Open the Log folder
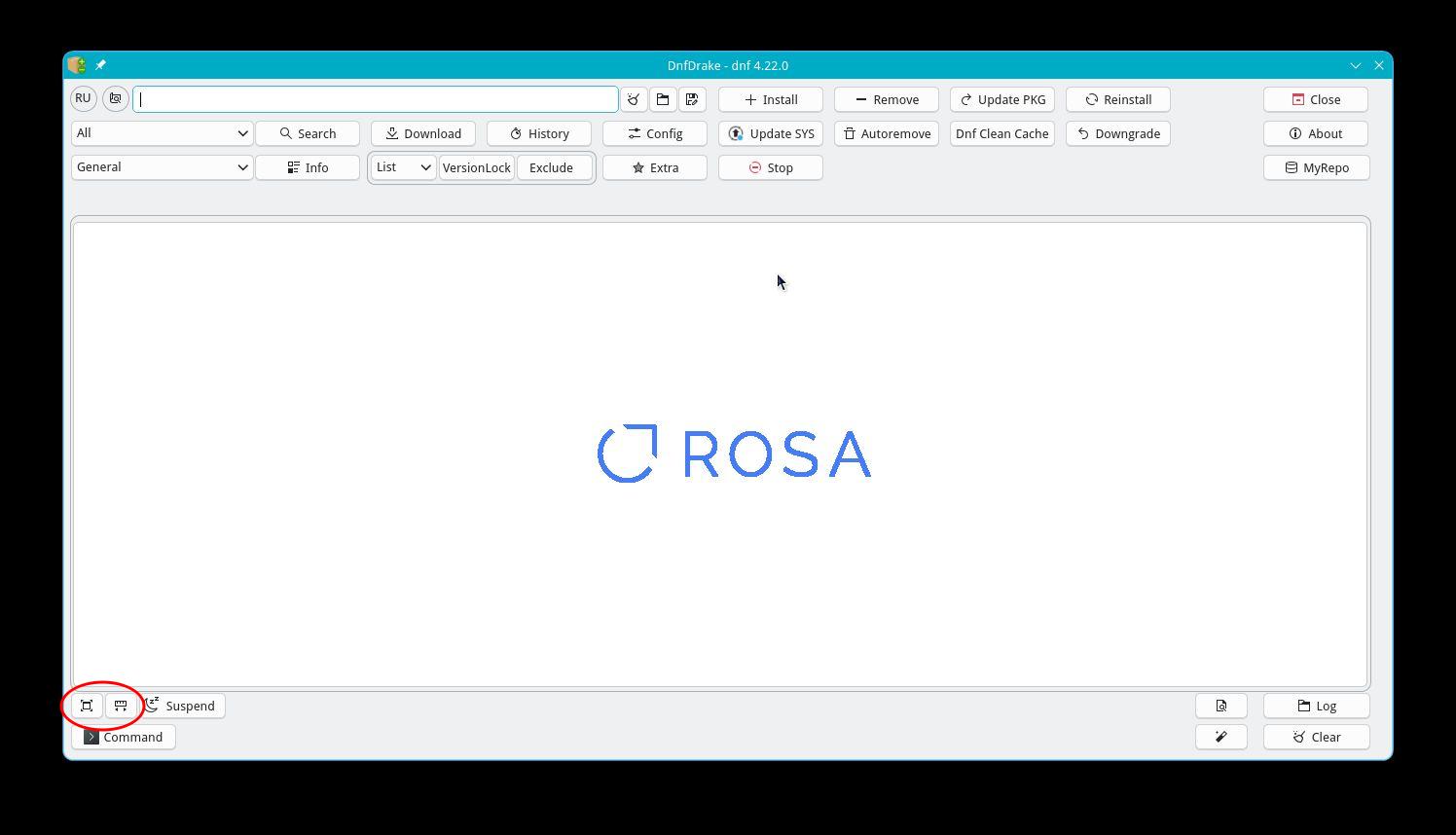Viewport: 1456px width, 835px height. pos(1316,706)
